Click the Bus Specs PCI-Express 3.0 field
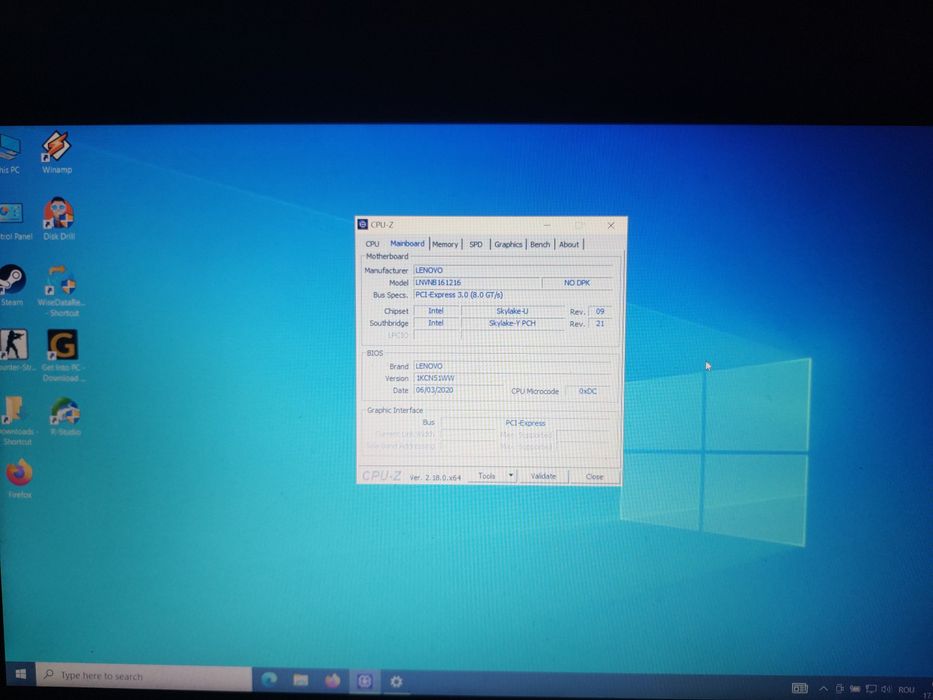The image size is (933, 700). pyautogui.click(x=513, y=295)
